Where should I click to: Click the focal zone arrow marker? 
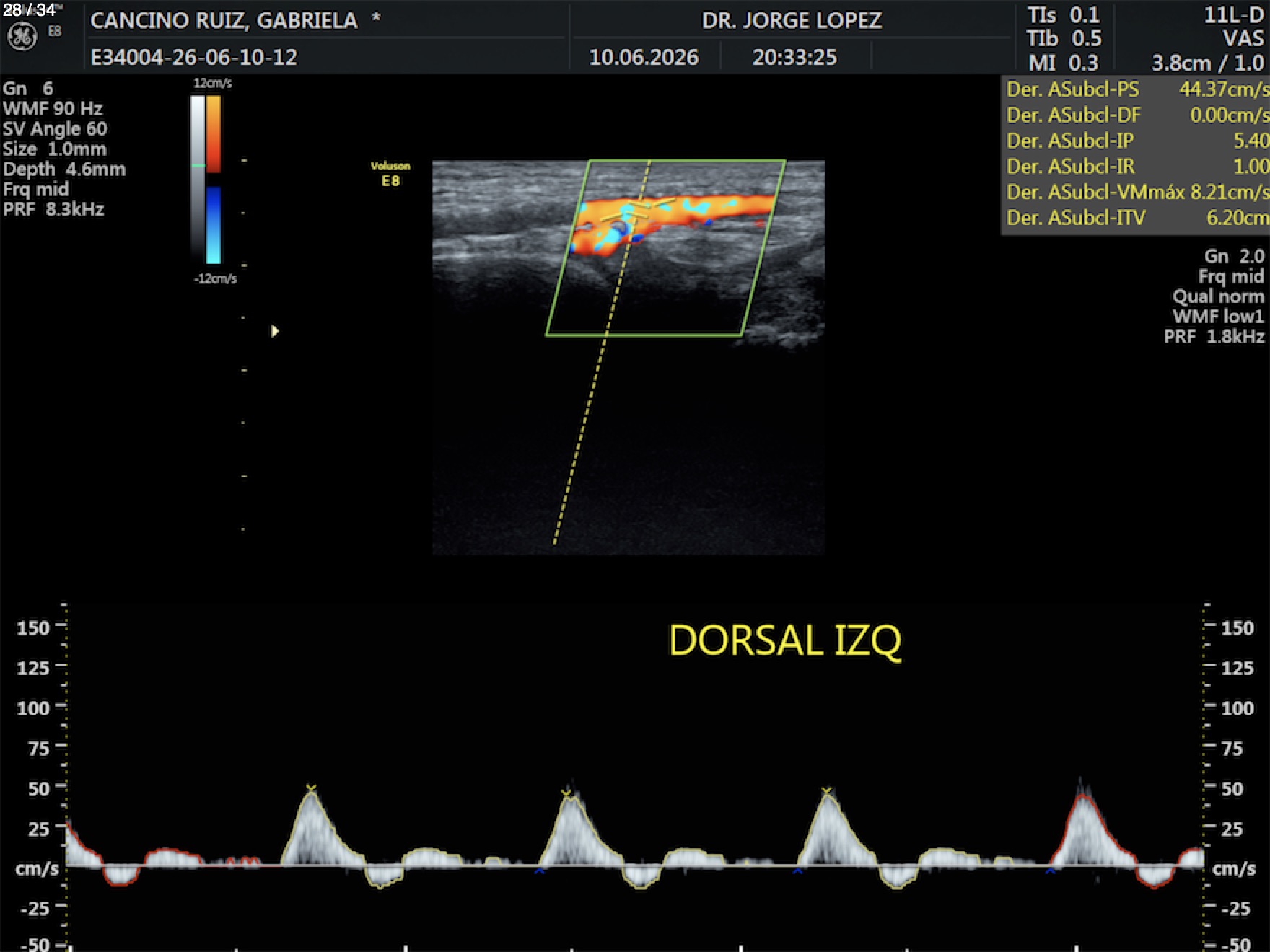(275, 331)
